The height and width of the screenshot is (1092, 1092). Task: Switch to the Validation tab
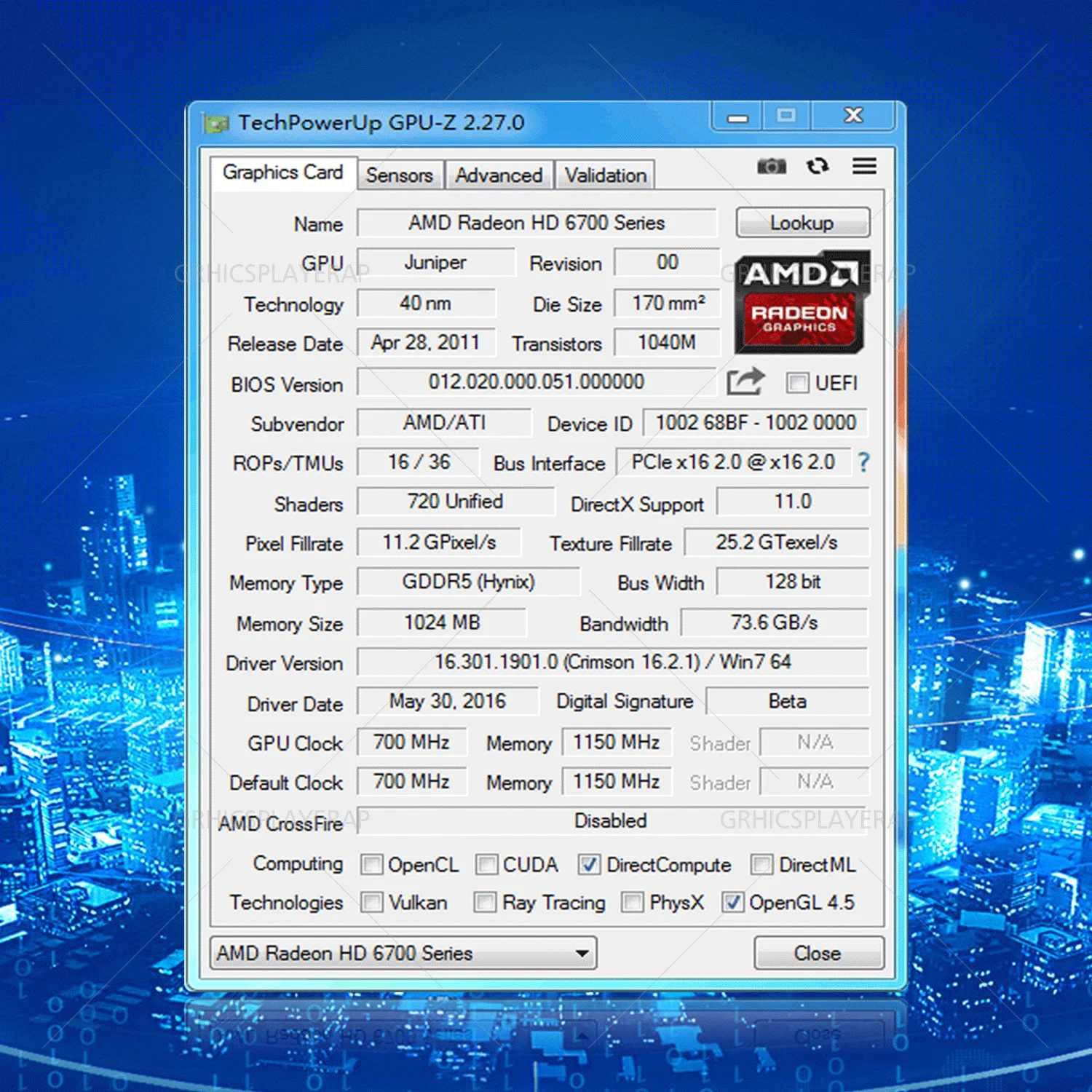[x=605, y=175]
